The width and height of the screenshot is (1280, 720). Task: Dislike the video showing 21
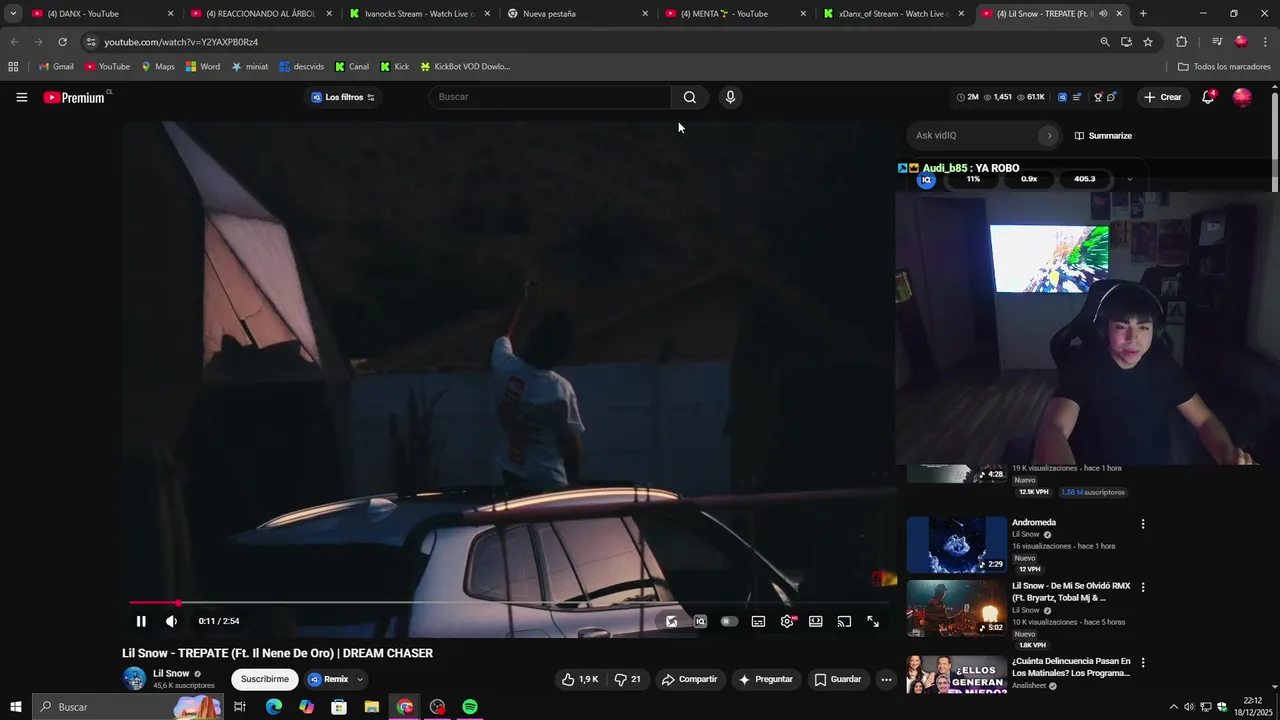(627, 679)
